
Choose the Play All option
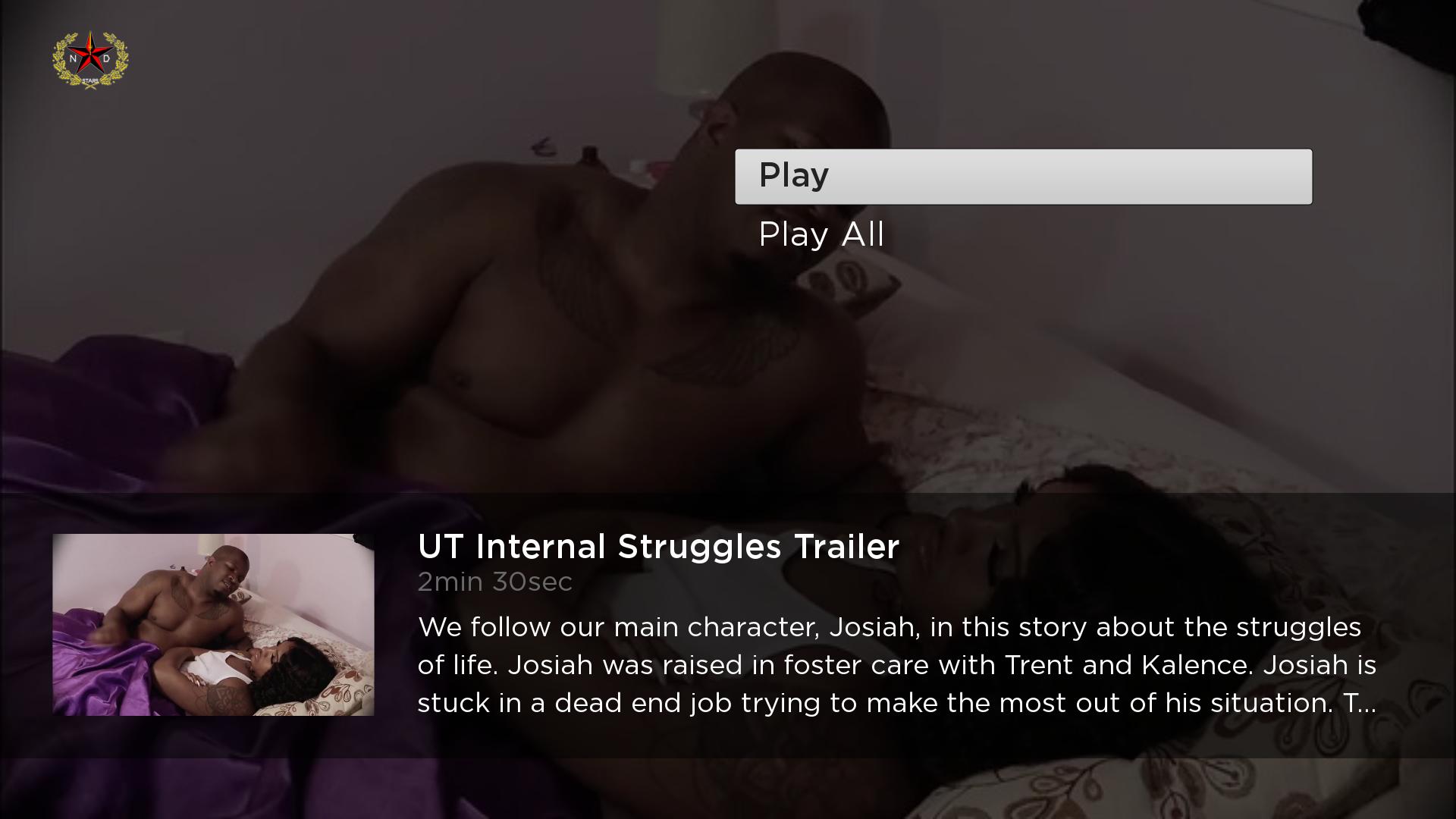pyautogui.click(x=821, y=234)
